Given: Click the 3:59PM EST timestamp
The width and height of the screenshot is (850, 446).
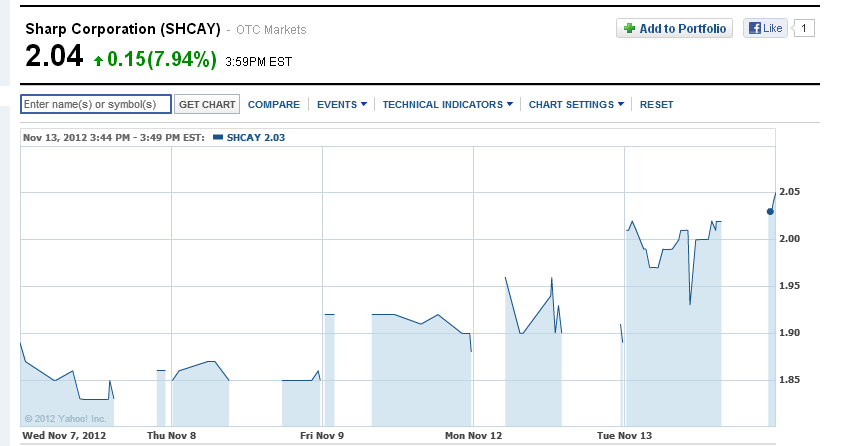Looking at the screenshot, I should pos(259,62).
